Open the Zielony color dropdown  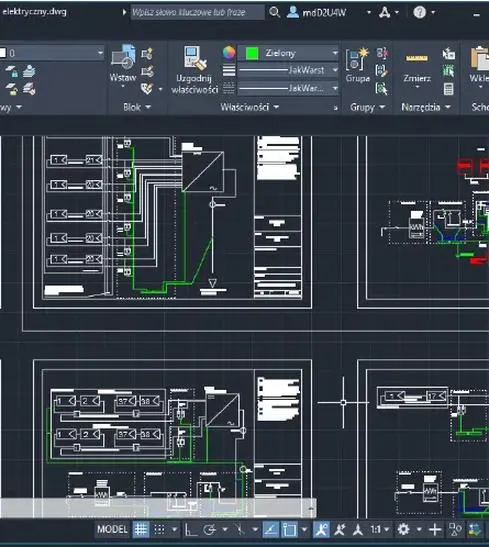288,53
